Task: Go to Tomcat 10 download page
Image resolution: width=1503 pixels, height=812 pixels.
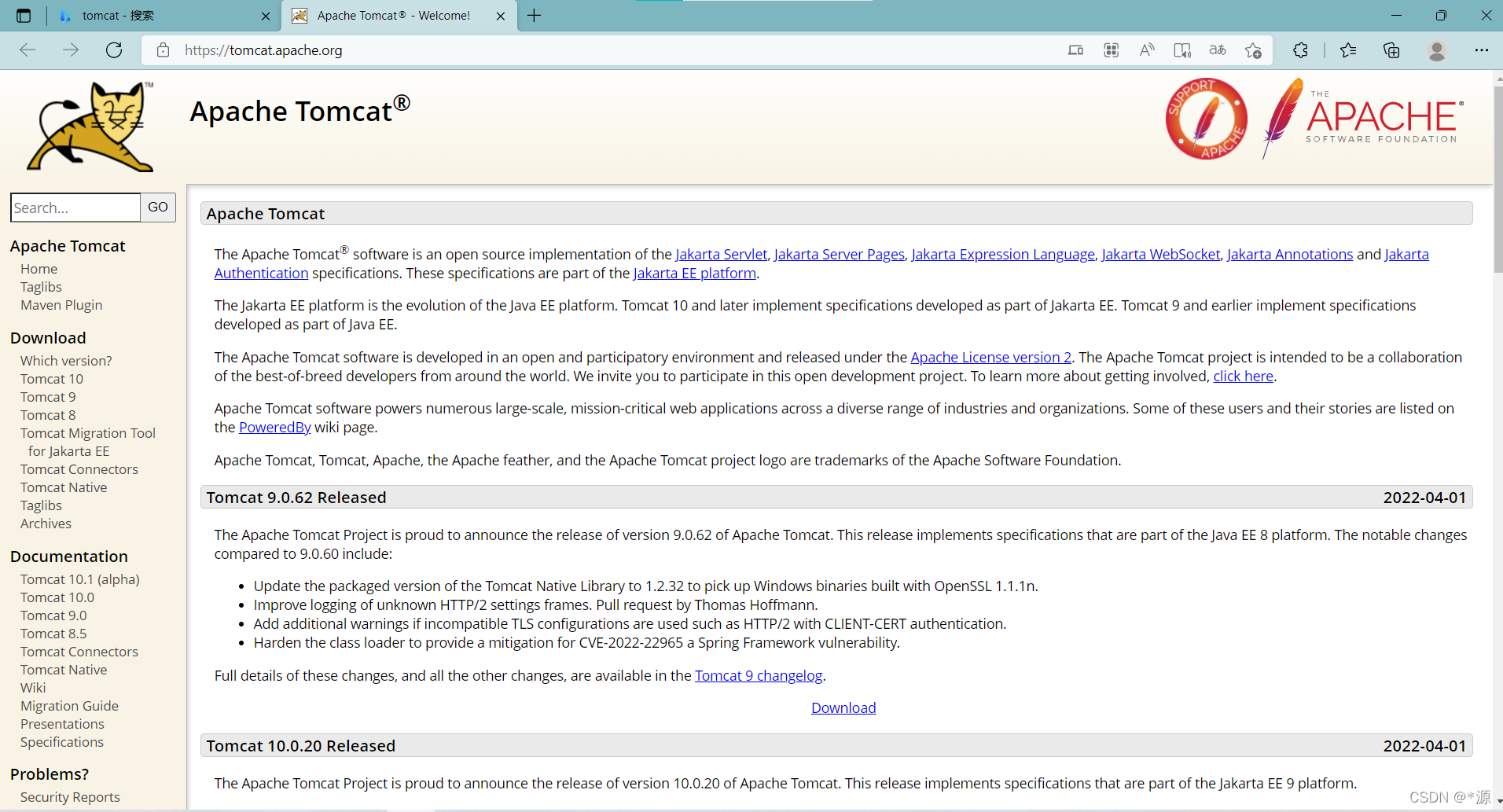Action: (x=52, y=379)
